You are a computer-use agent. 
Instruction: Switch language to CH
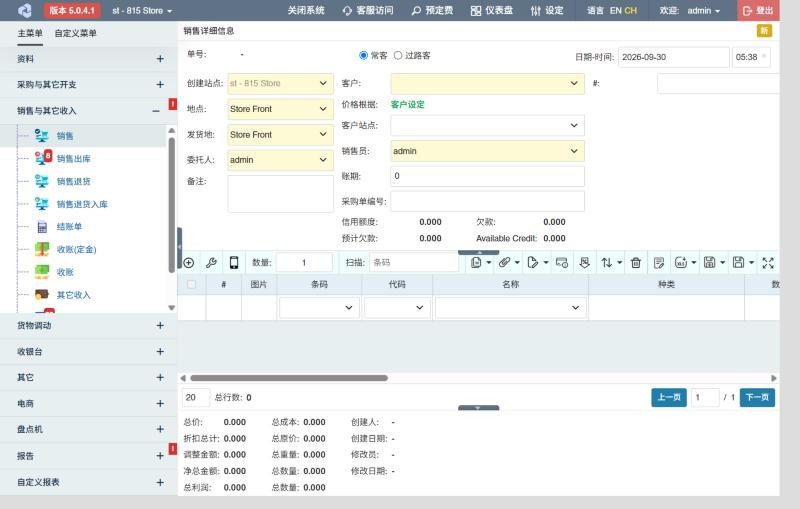(x=631, y=10)
